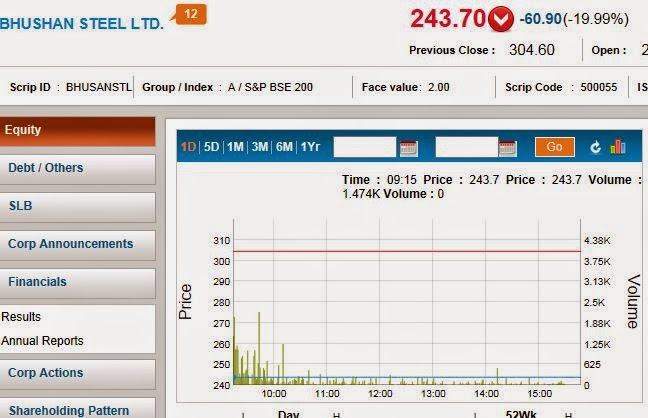648x418 pixels.
Task: Click the red down-arrow price indicator
Action: 500,19
